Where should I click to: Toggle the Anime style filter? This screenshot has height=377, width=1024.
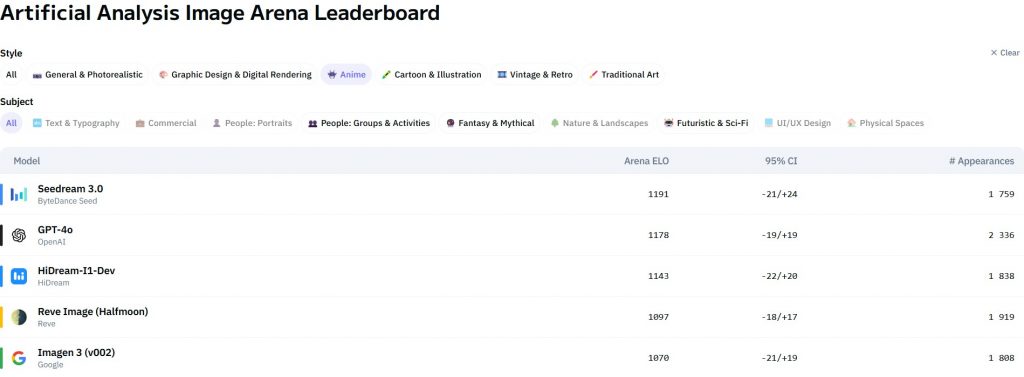click(x=346, y=74)
